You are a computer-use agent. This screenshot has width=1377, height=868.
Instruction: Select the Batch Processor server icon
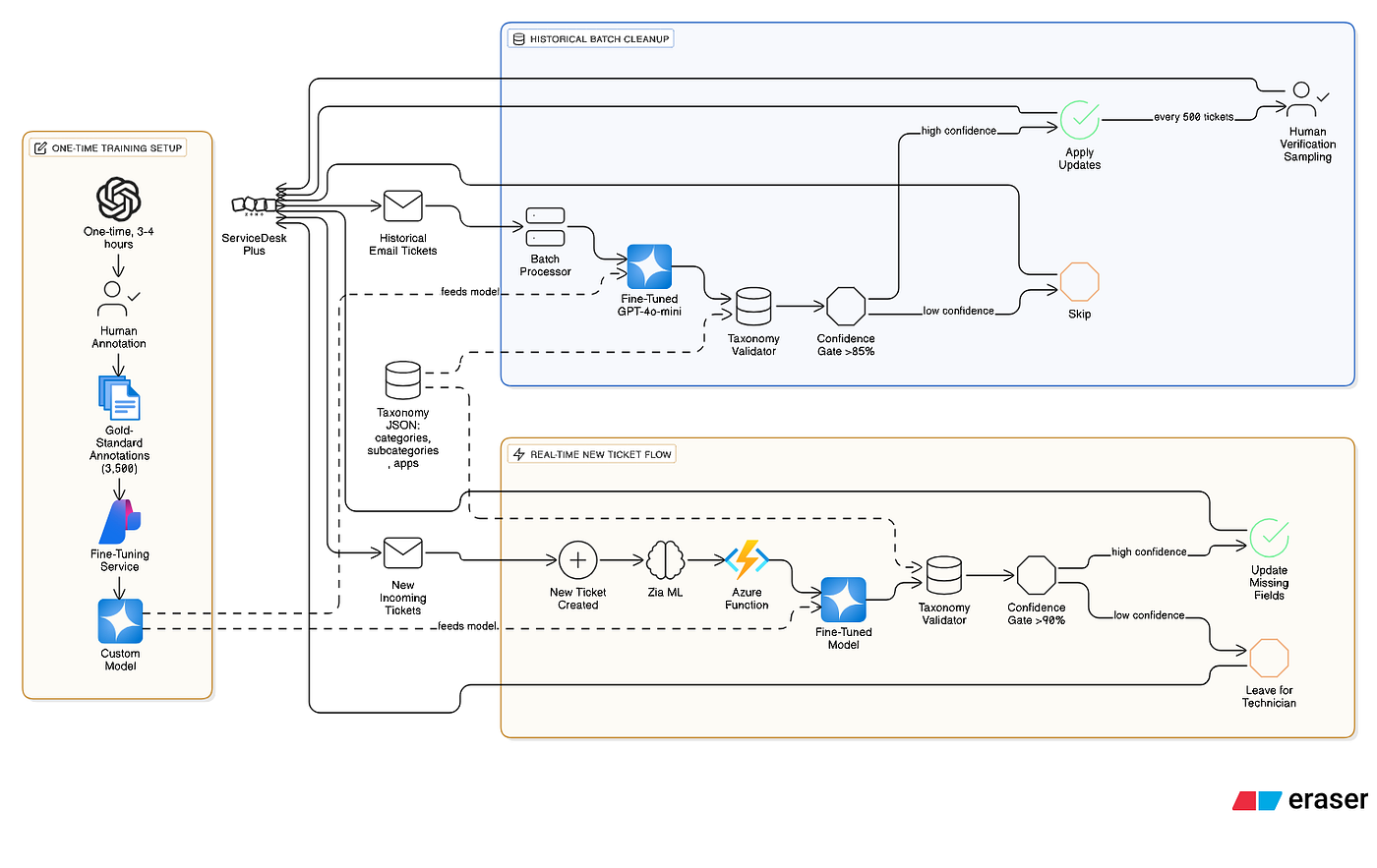[545, 226]
